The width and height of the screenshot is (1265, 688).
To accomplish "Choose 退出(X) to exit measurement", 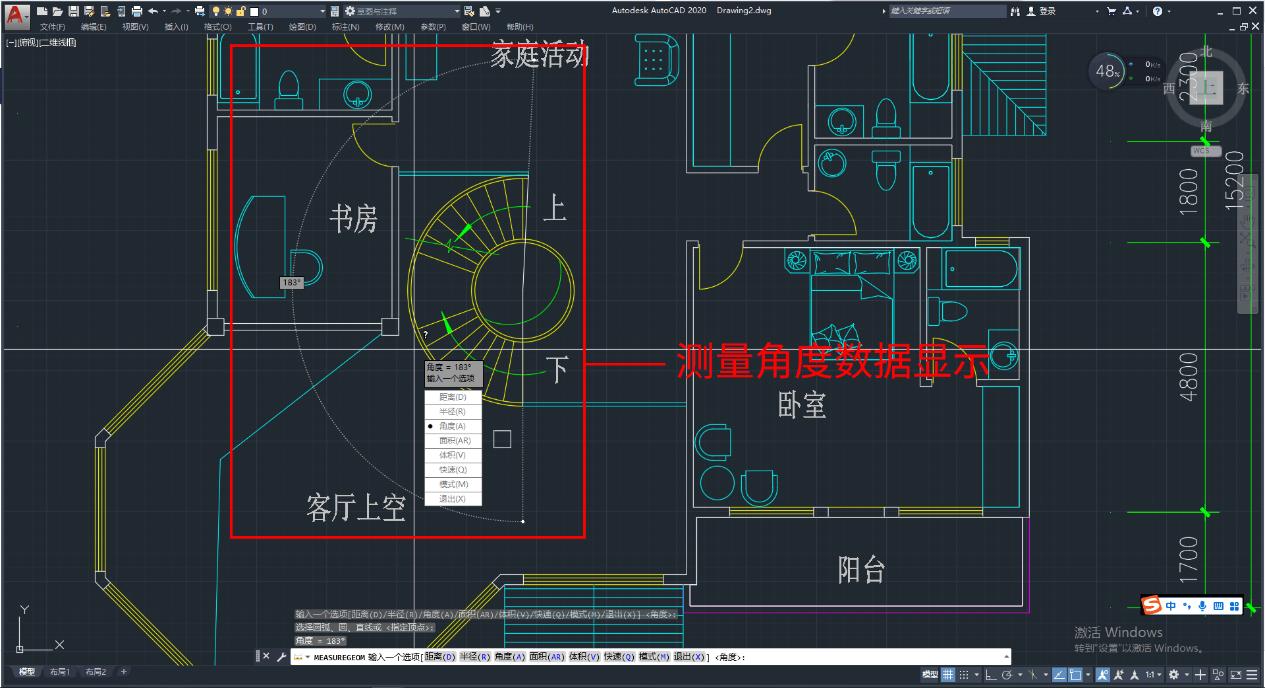I will pyautogui.click(x=453, y=498).
